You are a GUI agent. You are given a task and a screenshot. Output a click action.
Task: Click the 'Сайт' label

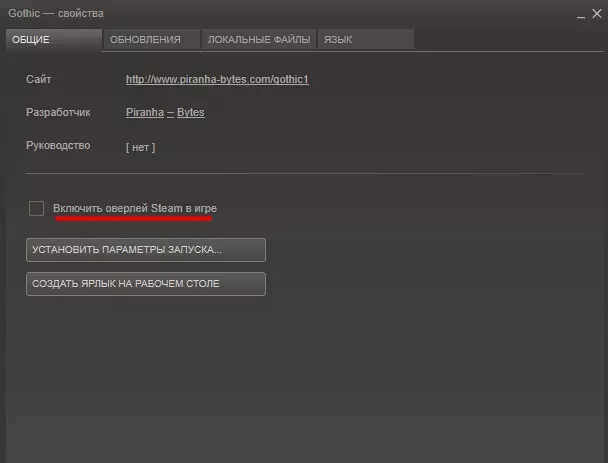click(x=38, y=79)
